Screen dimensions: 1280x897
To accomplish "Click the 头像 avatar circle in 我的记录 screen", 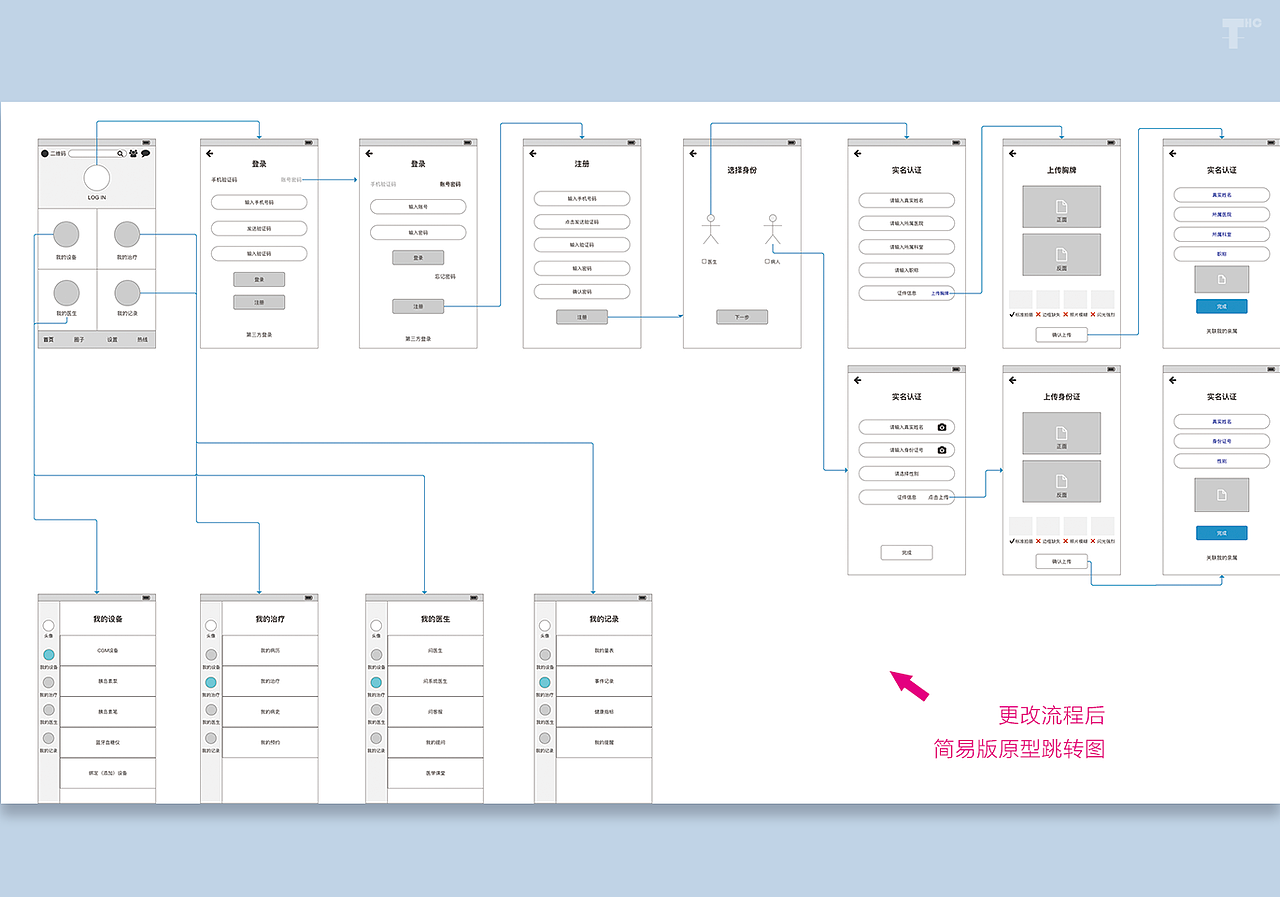I will pos(545,626).
